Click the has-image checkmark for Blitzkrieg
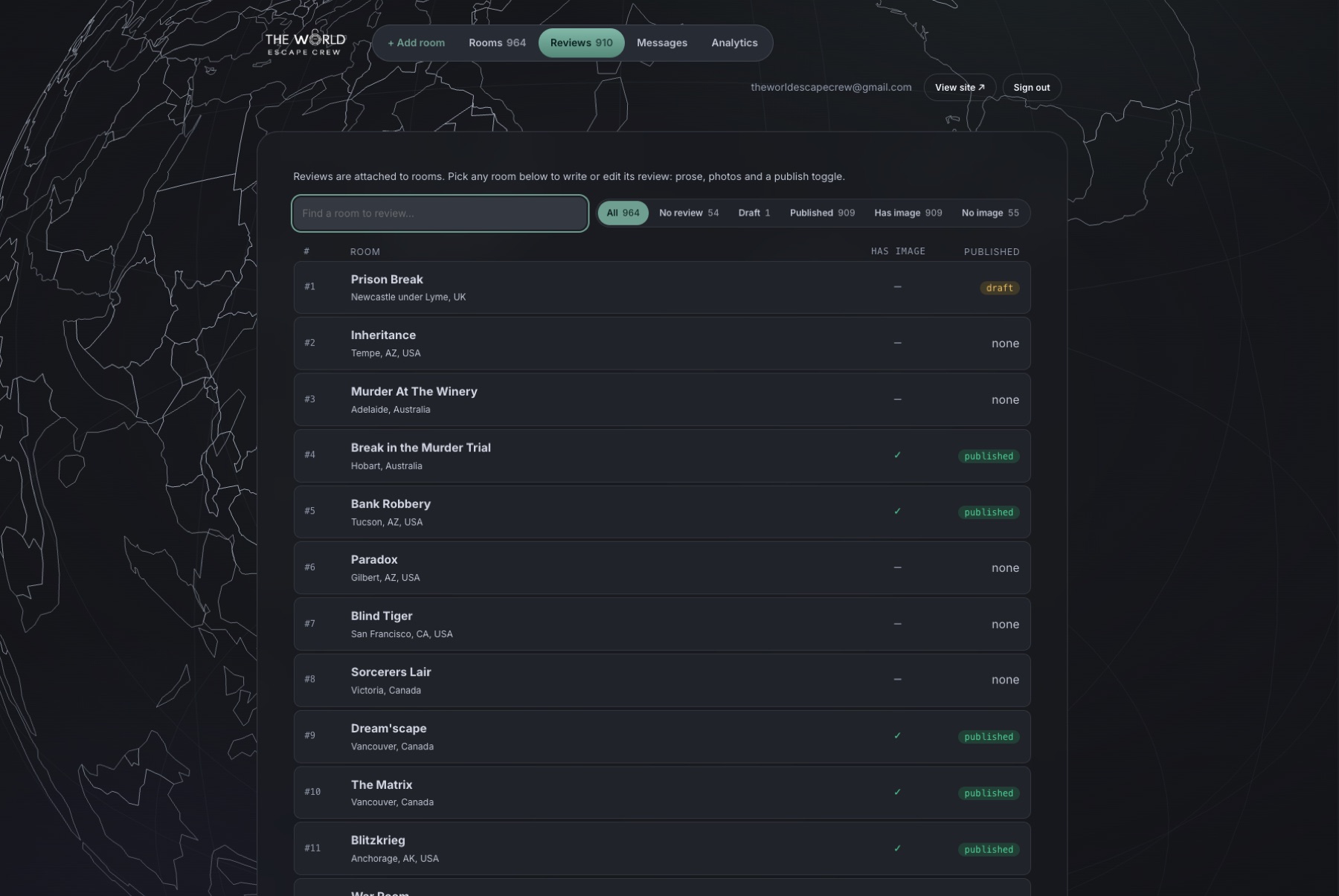 [897, 848]
